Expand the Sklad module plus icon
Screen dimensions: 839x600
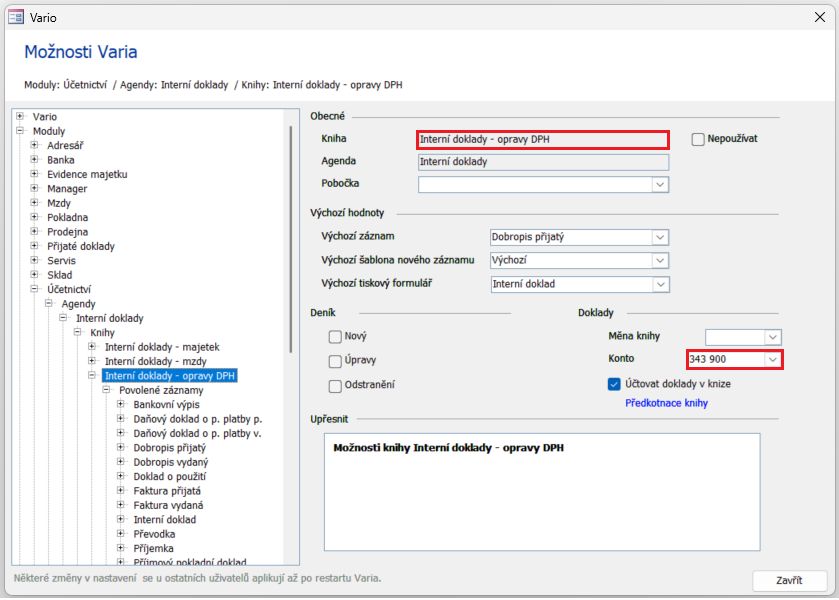(34, 275)
